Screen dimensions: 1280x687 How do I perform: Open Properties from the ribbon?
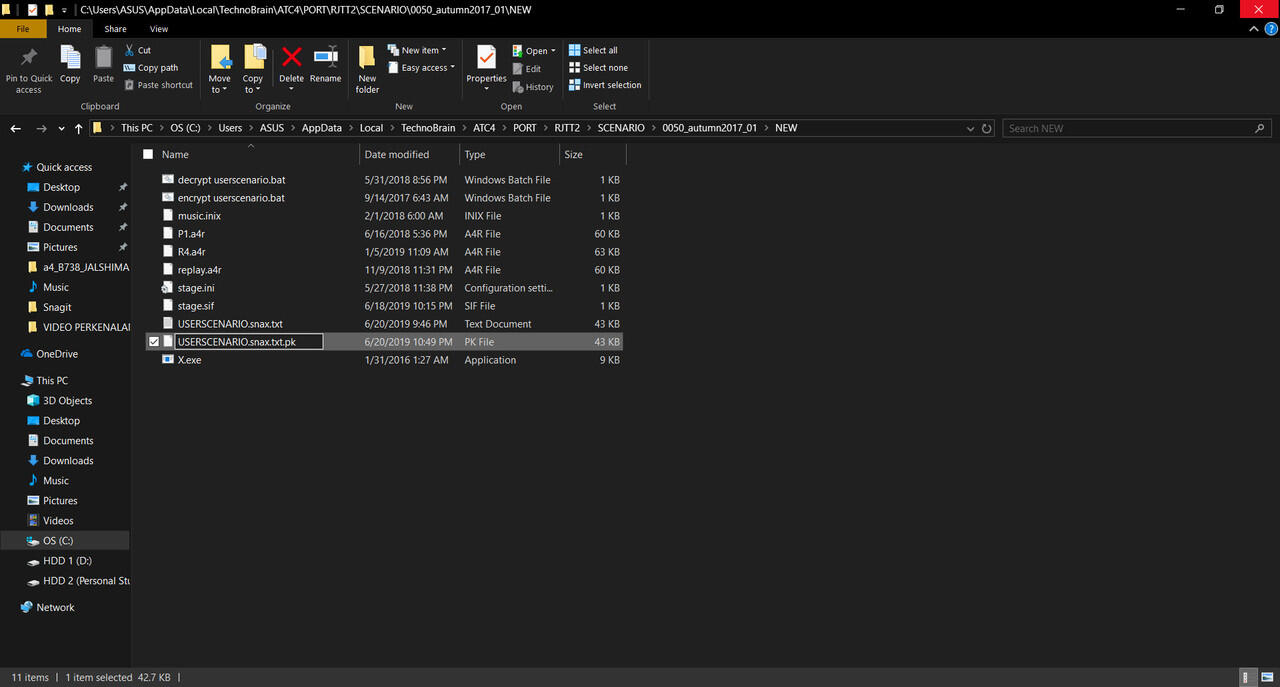[486, 58]
